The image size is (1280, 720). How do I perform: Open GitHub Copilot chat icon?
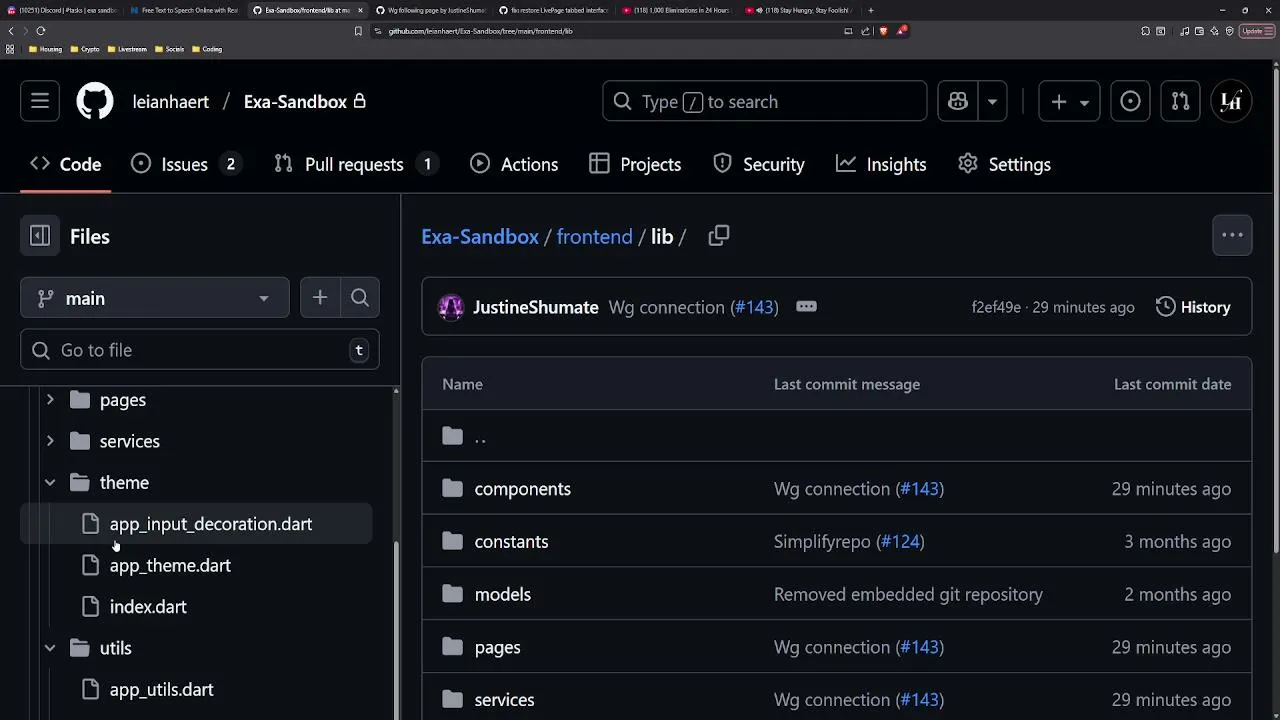958,102
